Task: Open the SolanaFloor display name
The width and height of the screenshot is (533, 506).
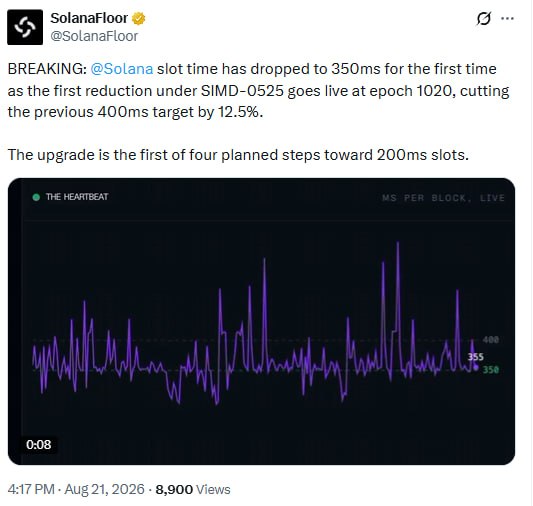Action: coord(89,18)
